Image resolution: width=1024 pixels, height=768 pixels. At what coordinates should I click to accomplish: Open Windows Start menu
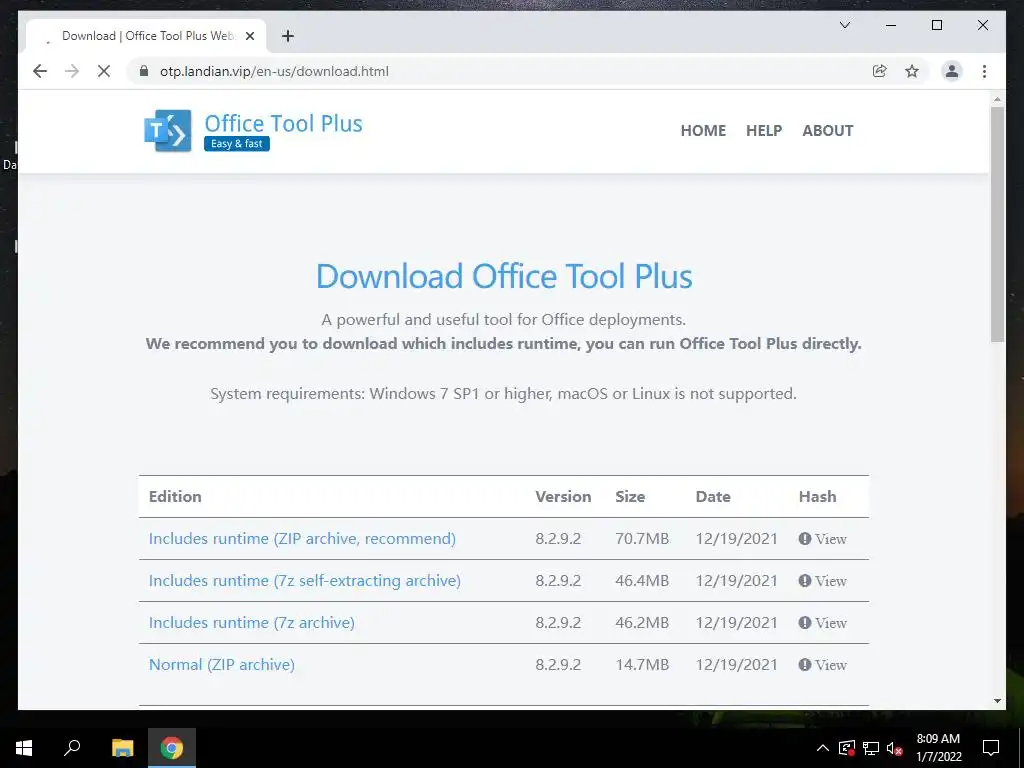coord(24,748)
